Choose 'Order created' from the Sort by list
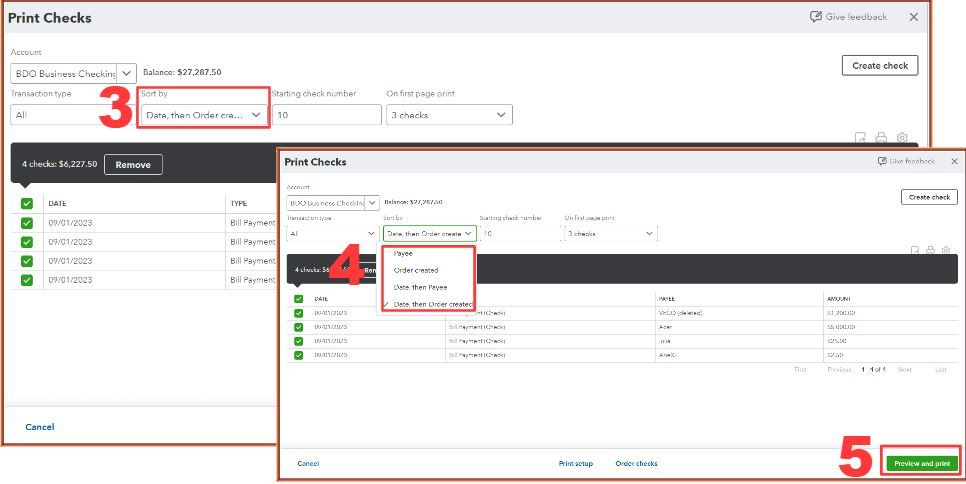966x484 pixels. click(x=416, y=270)
